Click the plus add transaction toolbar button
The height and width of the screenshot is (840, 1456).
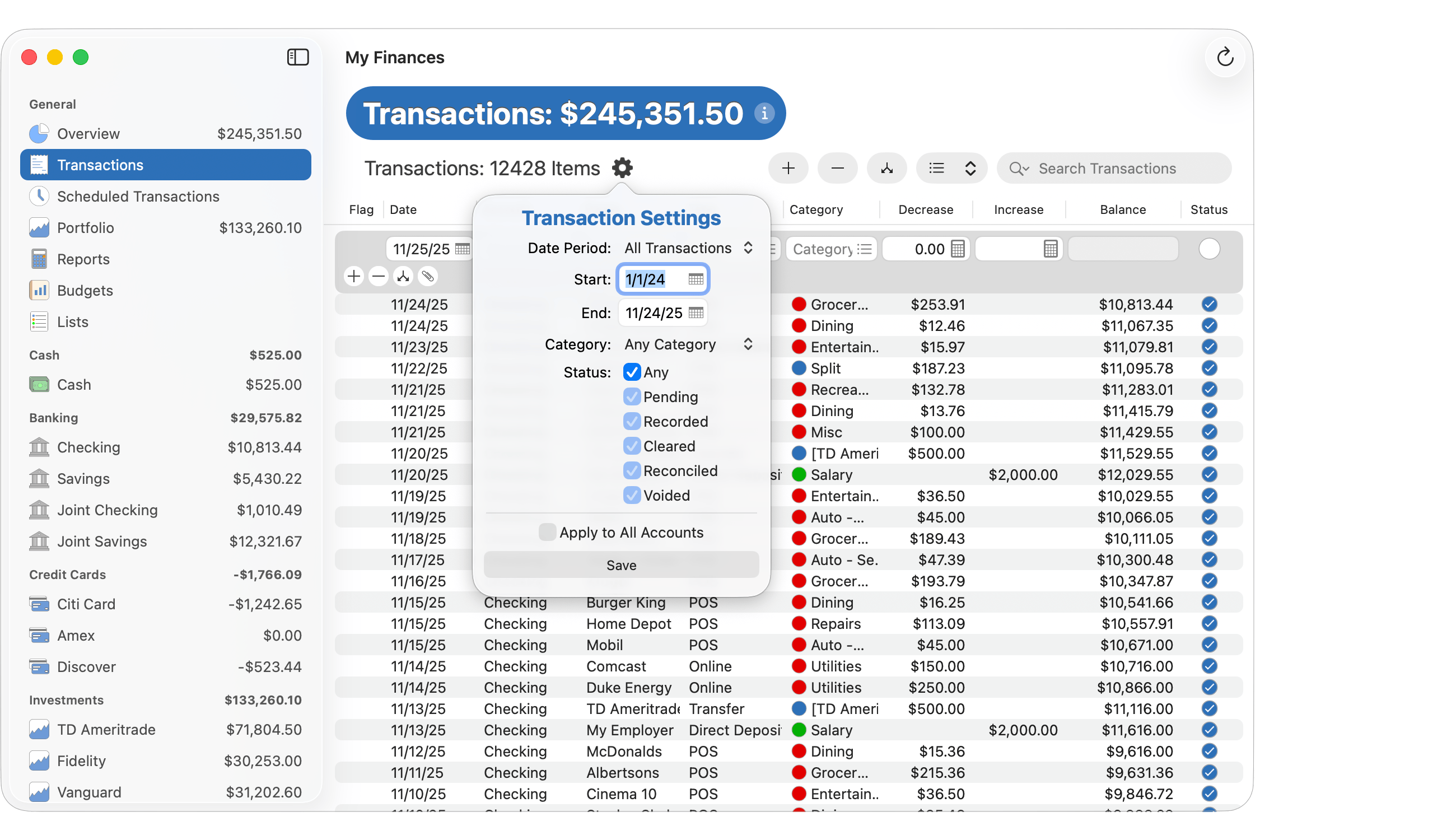[788, 168]
